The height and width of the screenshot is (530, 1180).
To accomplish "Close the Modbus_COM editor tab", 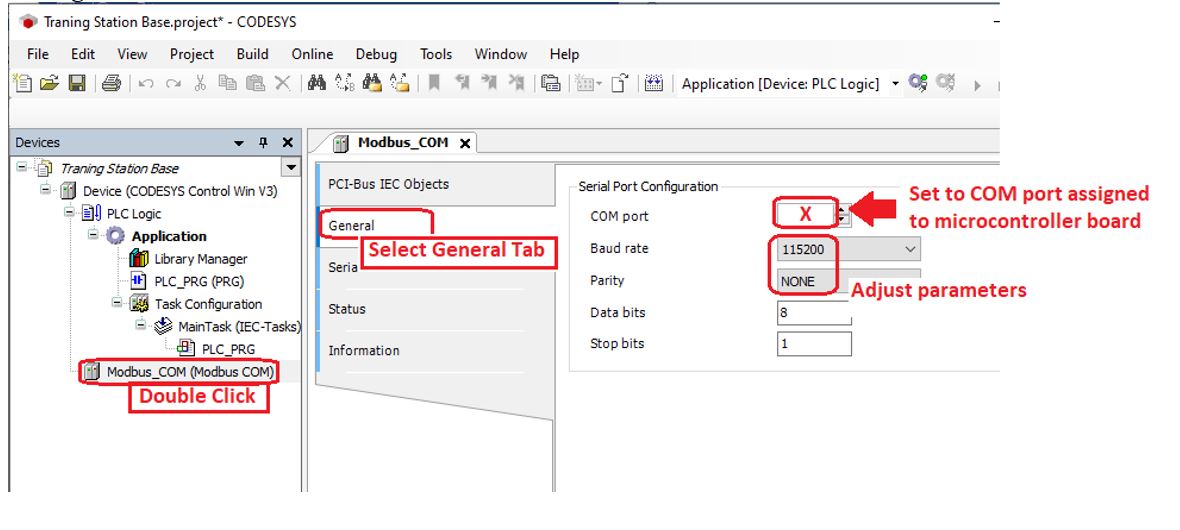I will click(464, 143).
